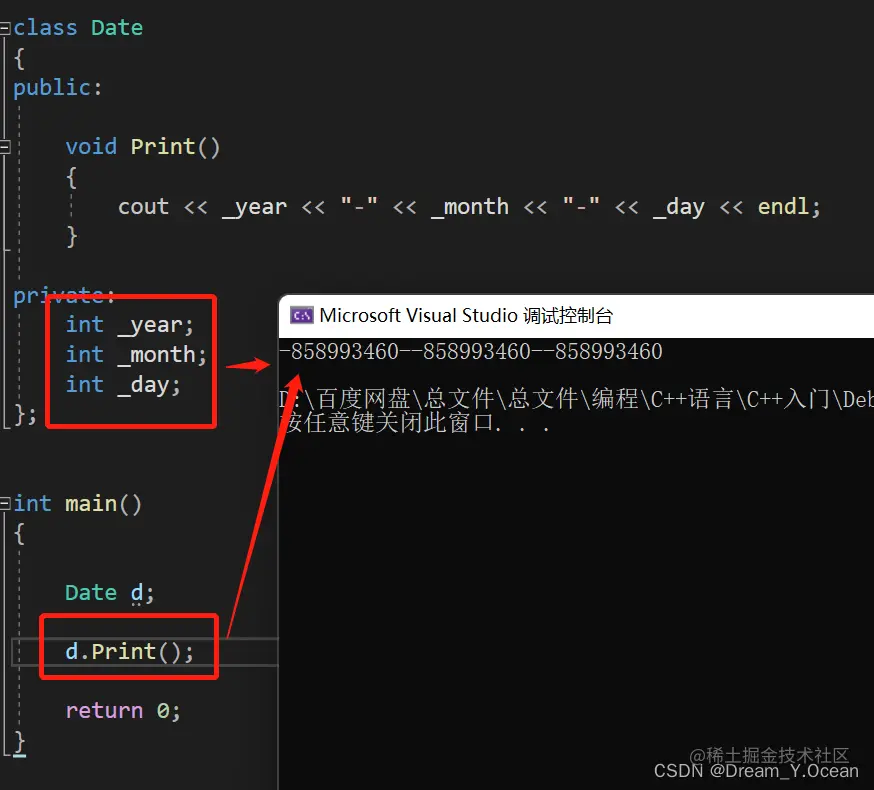Click the console output line -858993460--858993460--858993460
Viewport: 874px width, 790px height.
pos(470,352)
